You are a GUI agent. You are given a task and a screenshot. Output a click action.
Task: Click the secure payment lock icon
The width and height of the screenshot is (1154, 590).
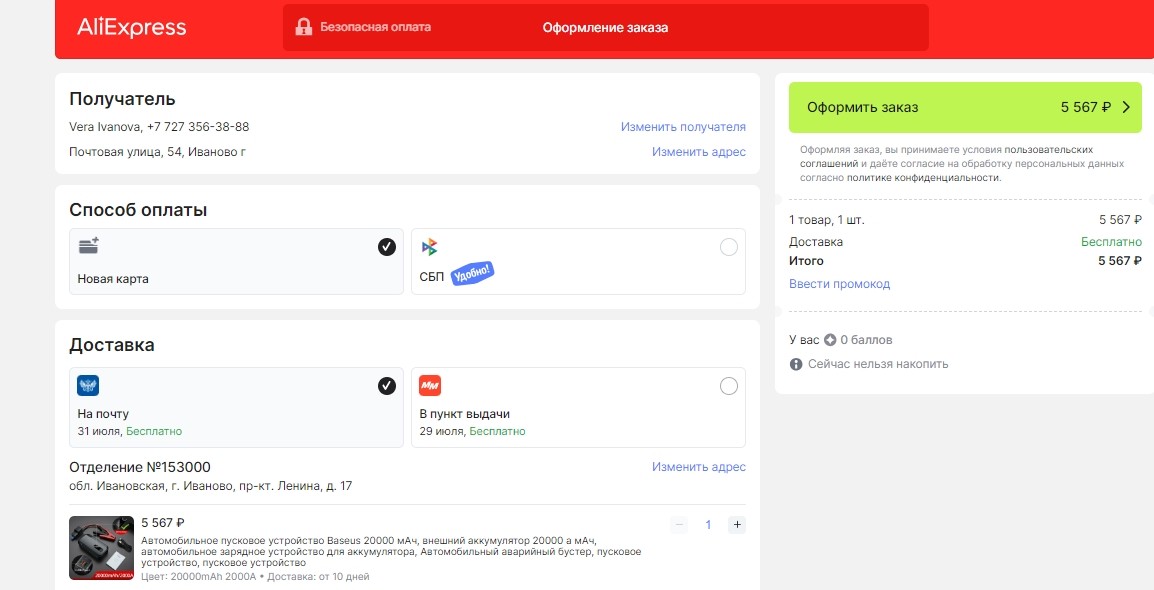(303, 27)
